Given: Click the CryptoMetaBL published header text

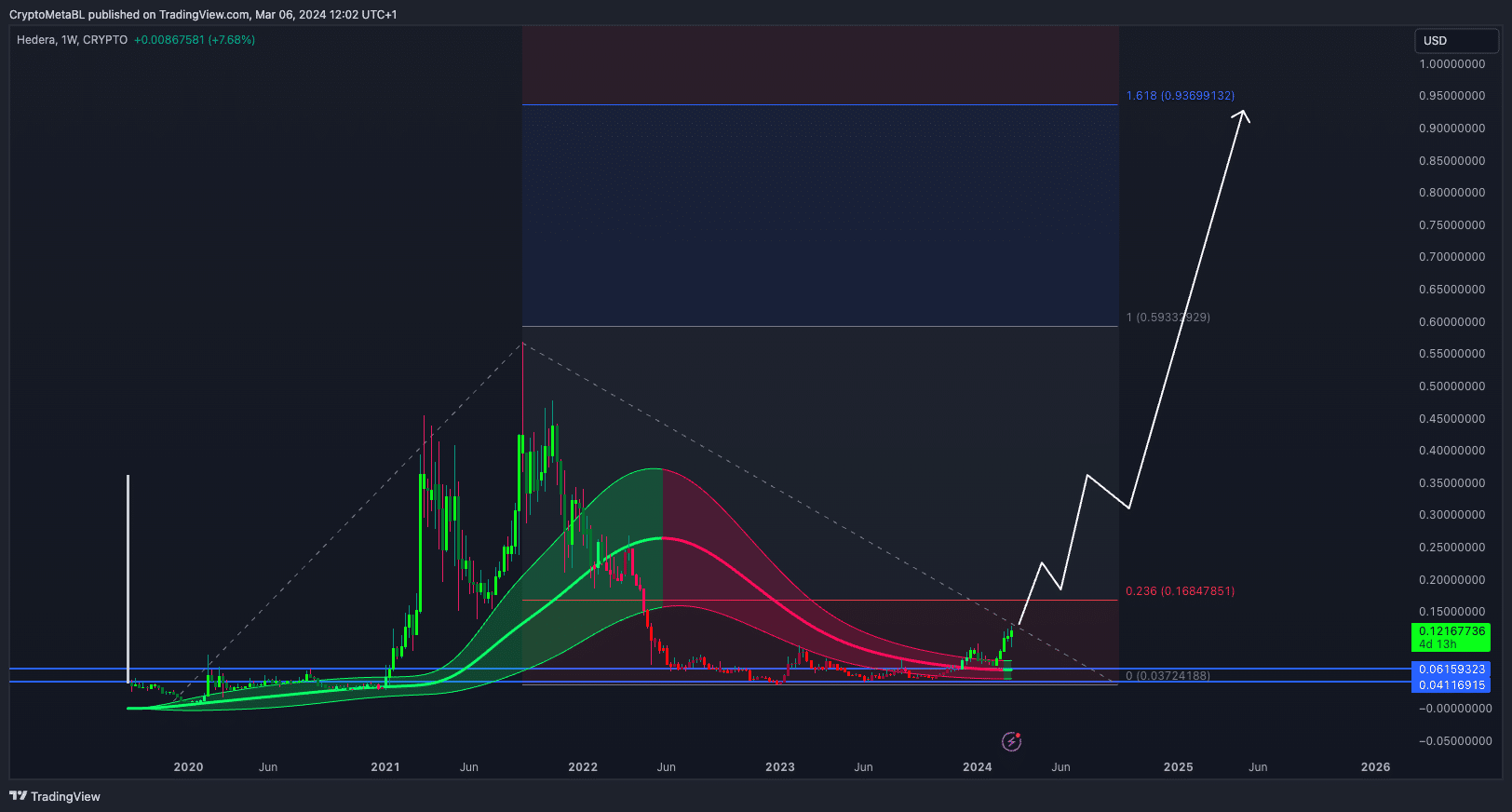Looking at the screenshot, I should 203,15.
